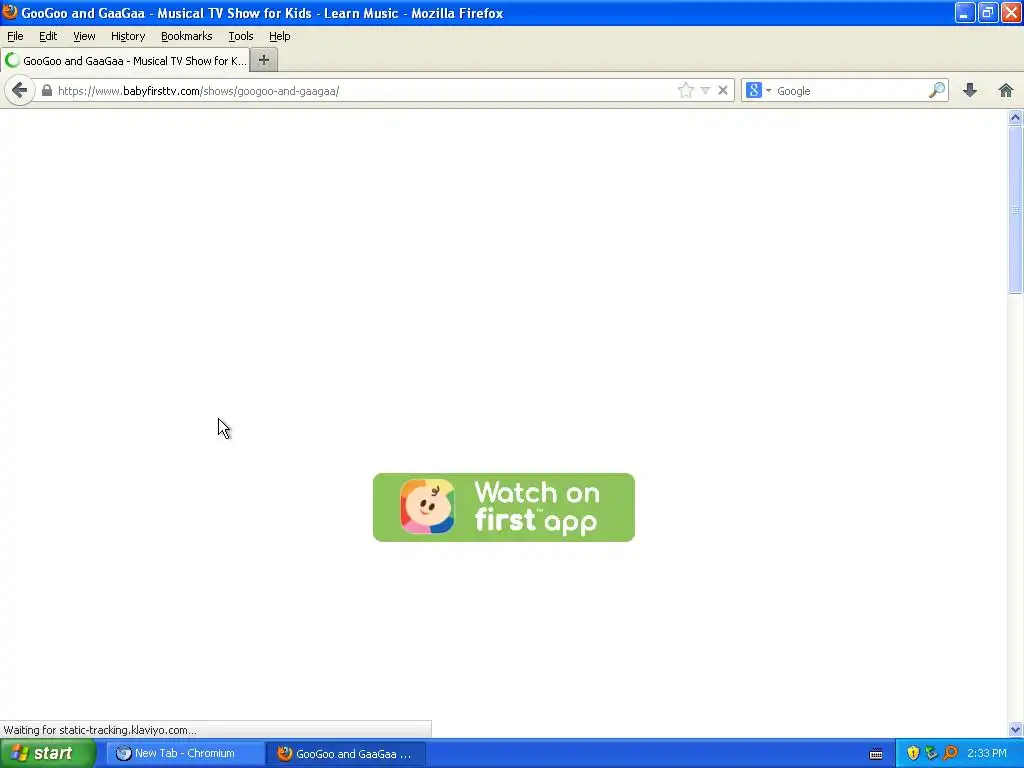Viewport: 1024px width, 768px height.
Task: Click GooGoo and GaaGaa taskbar button
Action: [346, 753]
